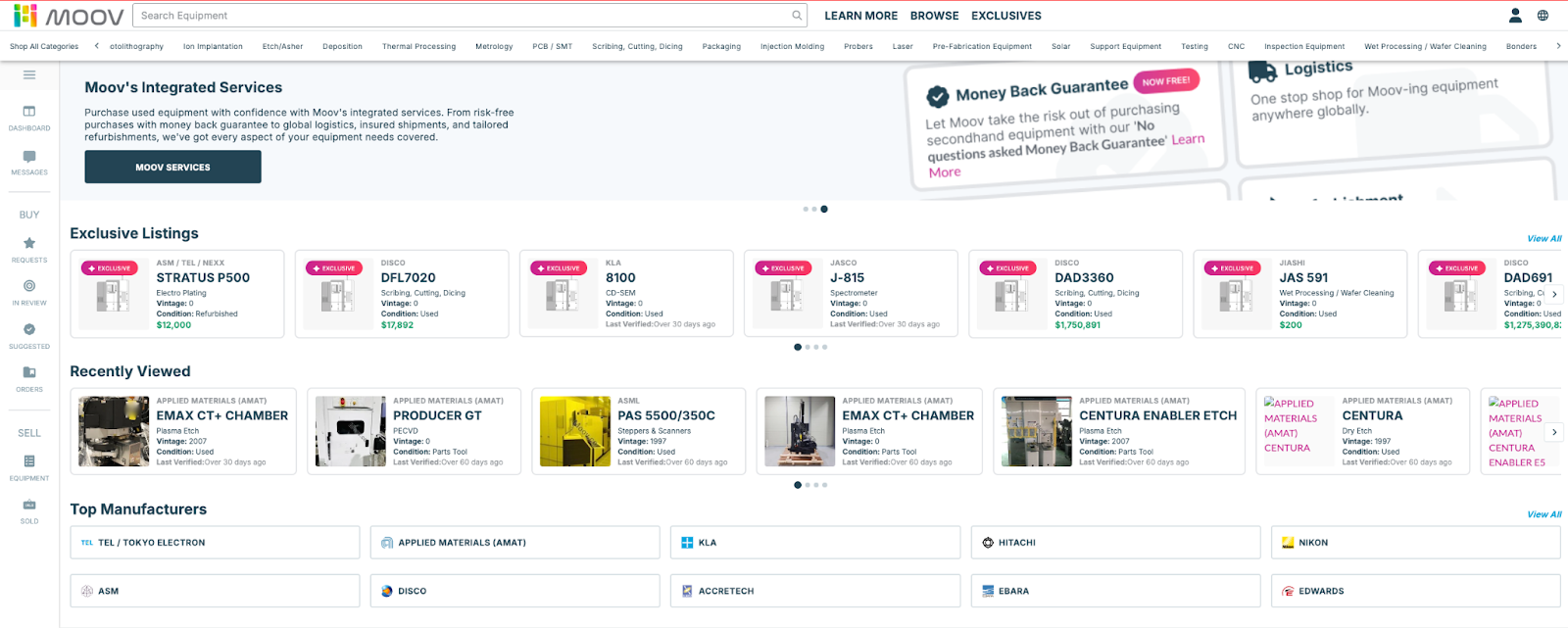Open PAS 5500/350C listing thumbnail

point(575,431)
